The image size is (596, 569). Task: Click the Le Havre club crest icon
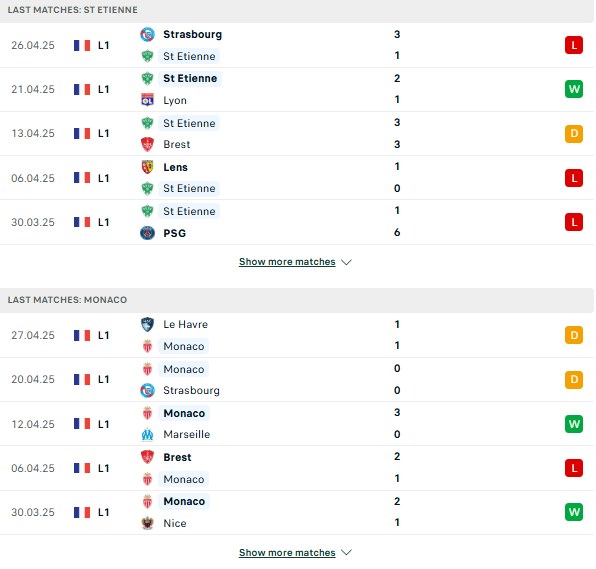click(147, 325)
